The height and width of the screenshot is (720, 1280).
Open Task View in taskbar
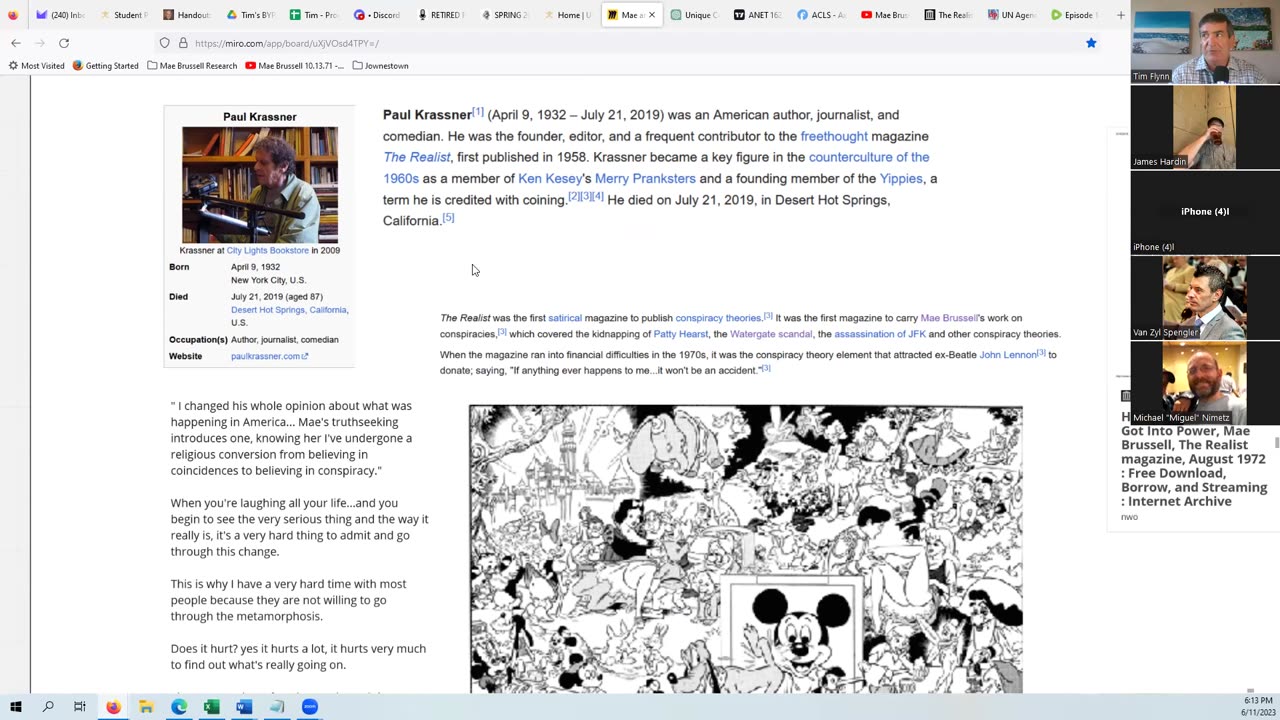pos(80,707)
